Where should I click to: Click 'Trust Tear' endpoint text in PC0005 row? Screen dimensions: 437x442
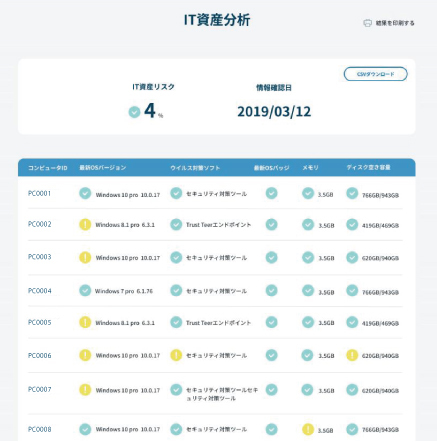[218, 323]
